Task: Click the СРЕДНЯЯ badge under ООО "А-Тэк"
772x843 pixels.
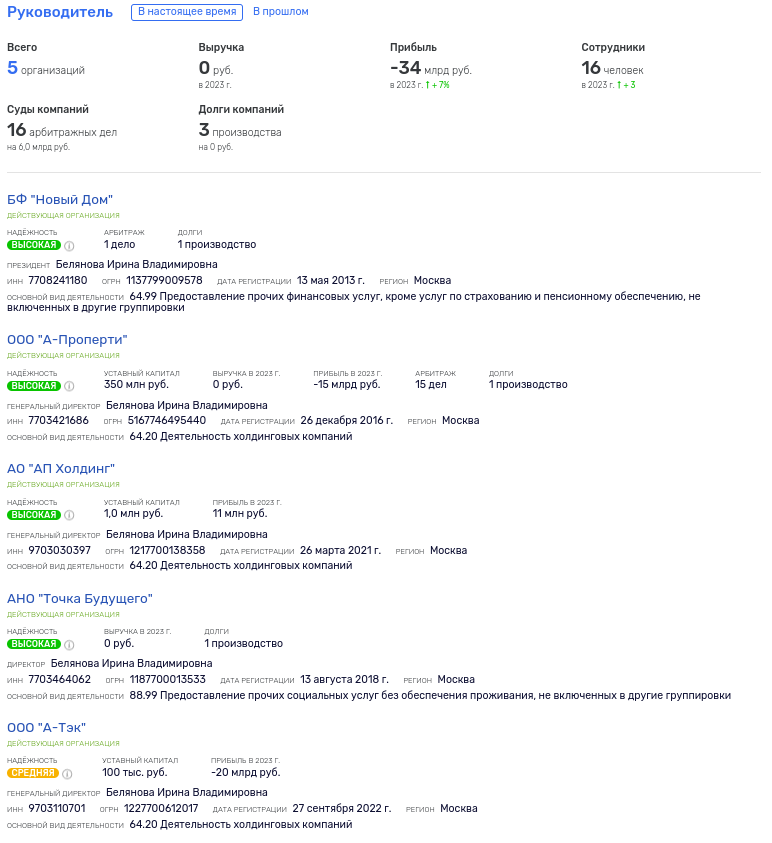Action: [33, 773]
